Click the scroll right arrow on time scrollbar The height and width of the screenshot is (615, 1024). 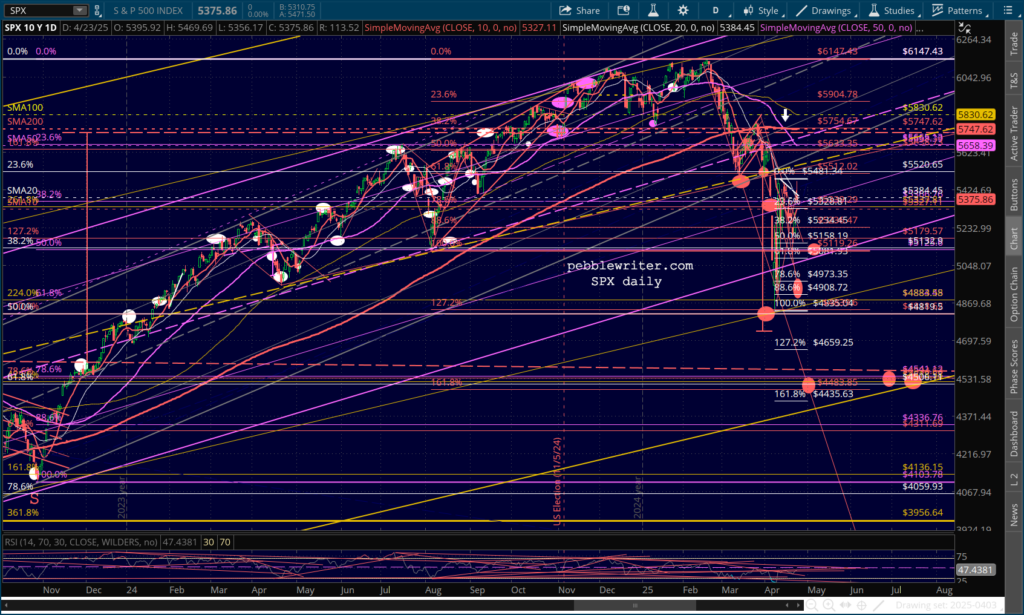tap(798, 605)
